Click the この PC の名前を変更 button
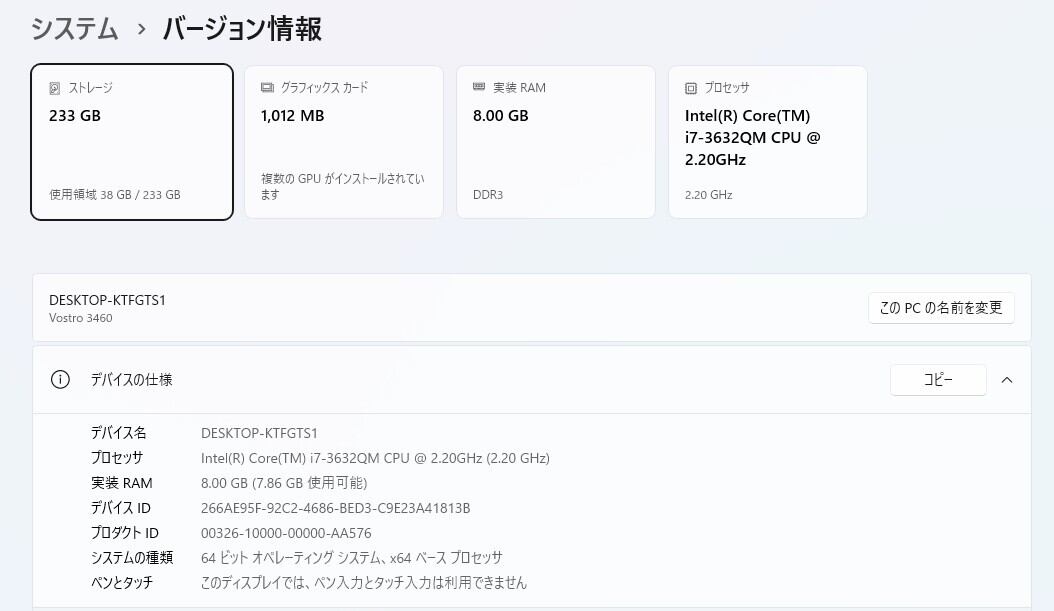The width and height of the screenshot is (1054, 611). (x=941, y=308)
